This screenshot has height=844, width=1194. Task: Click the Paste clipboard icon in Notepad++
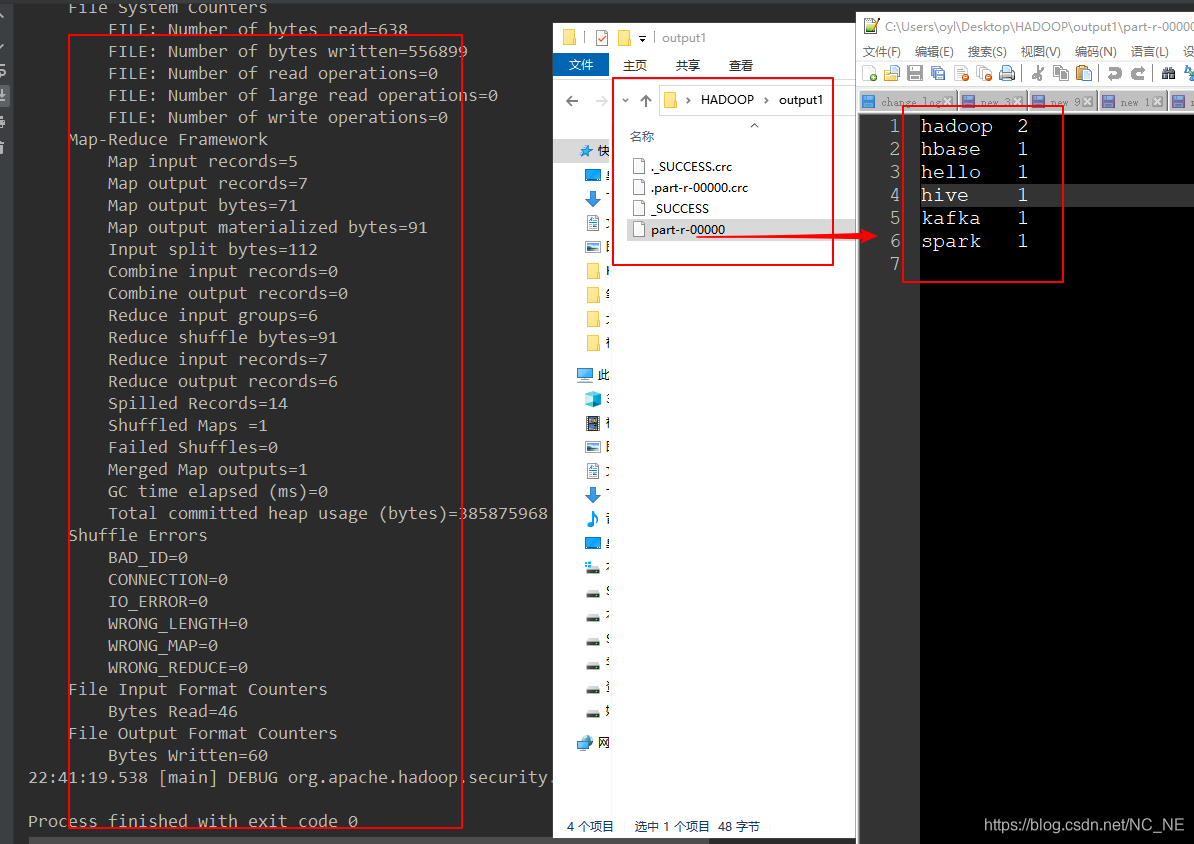click(1084, 73)
